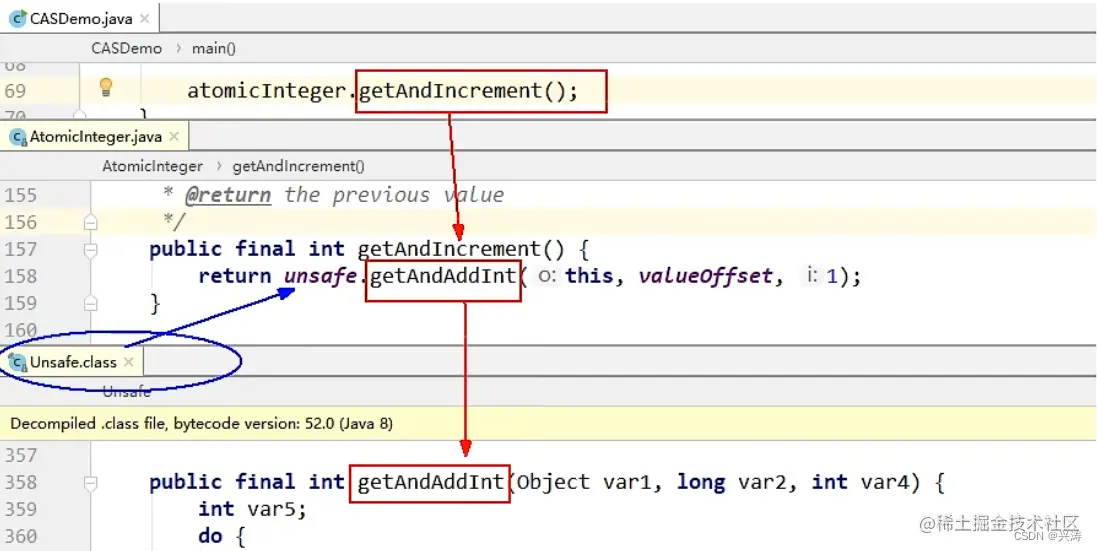The width and height of the screenshot is (1097, 551).
Task: Select main() breadcrumb item
Action: (x=214, y=48)
